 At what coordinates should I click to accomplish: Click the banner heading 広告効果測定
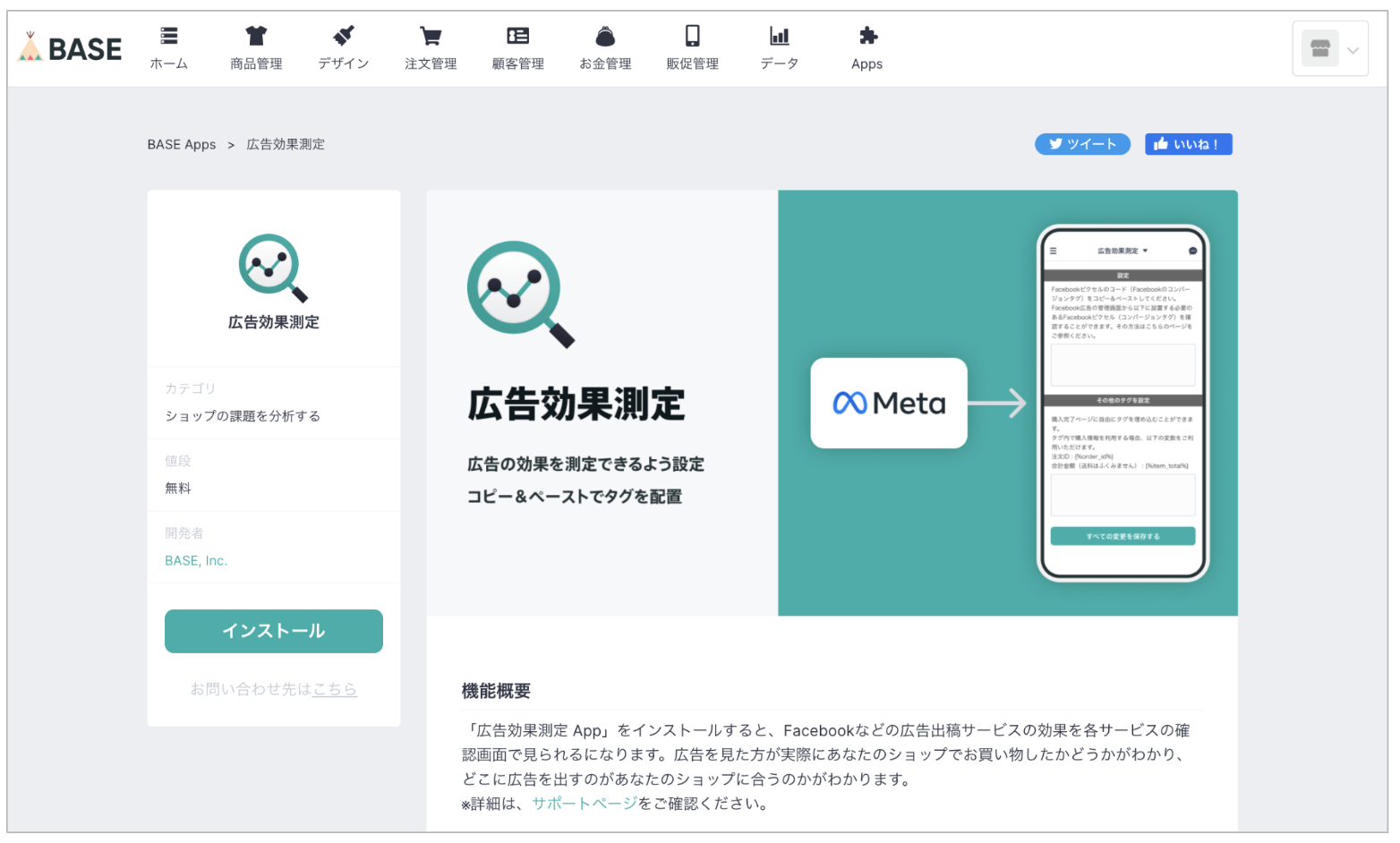pos(576,404)
